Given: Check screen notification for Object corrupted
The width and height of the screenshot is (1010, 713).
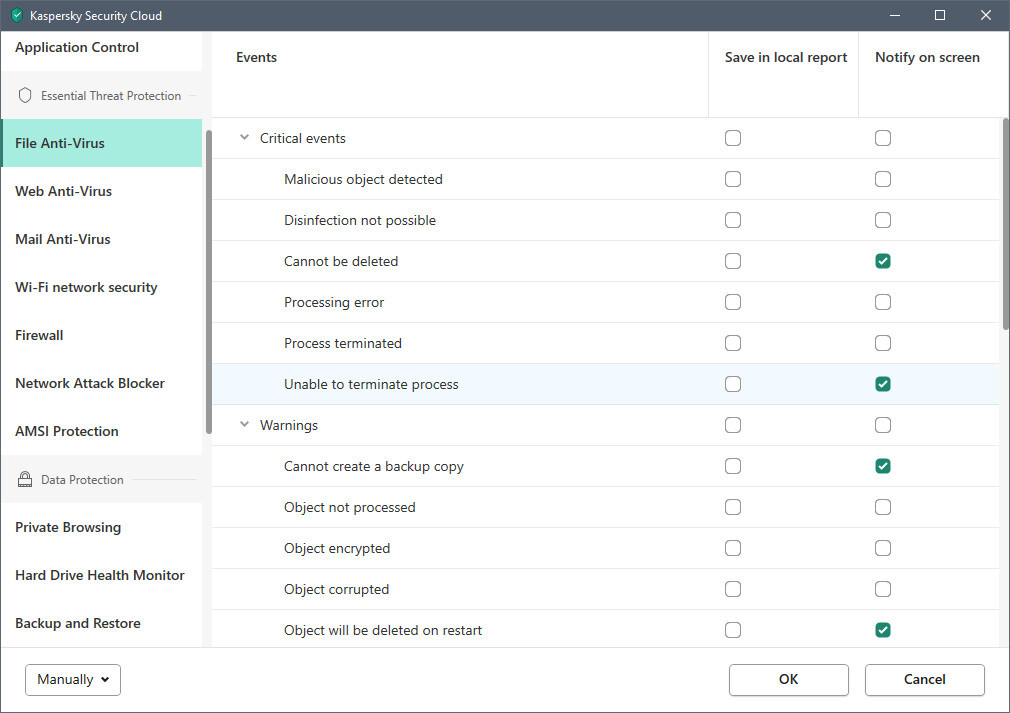Looking at the screenshot, I should coord(883,589).
